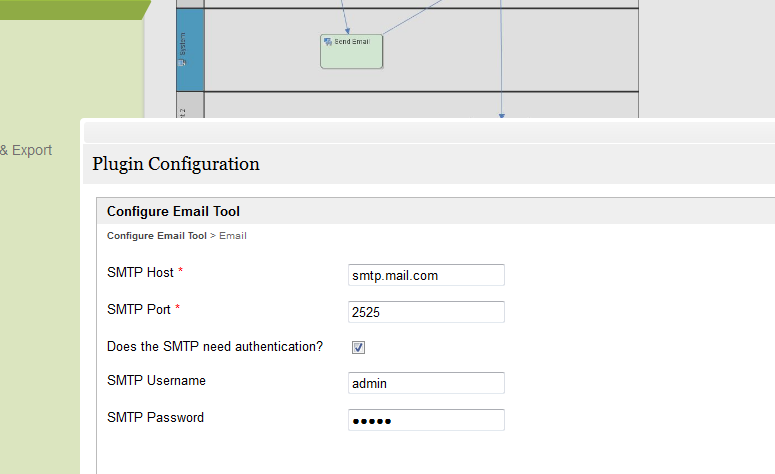Click into the SMTP Port field
Screen dimensions: 775x474
tap(425, 312)
